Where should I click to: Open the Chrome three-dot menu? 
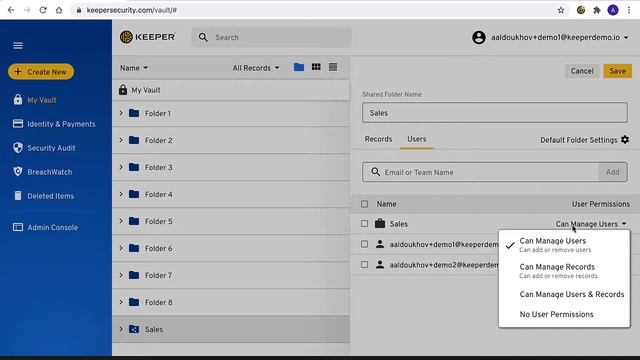point(629,10)
